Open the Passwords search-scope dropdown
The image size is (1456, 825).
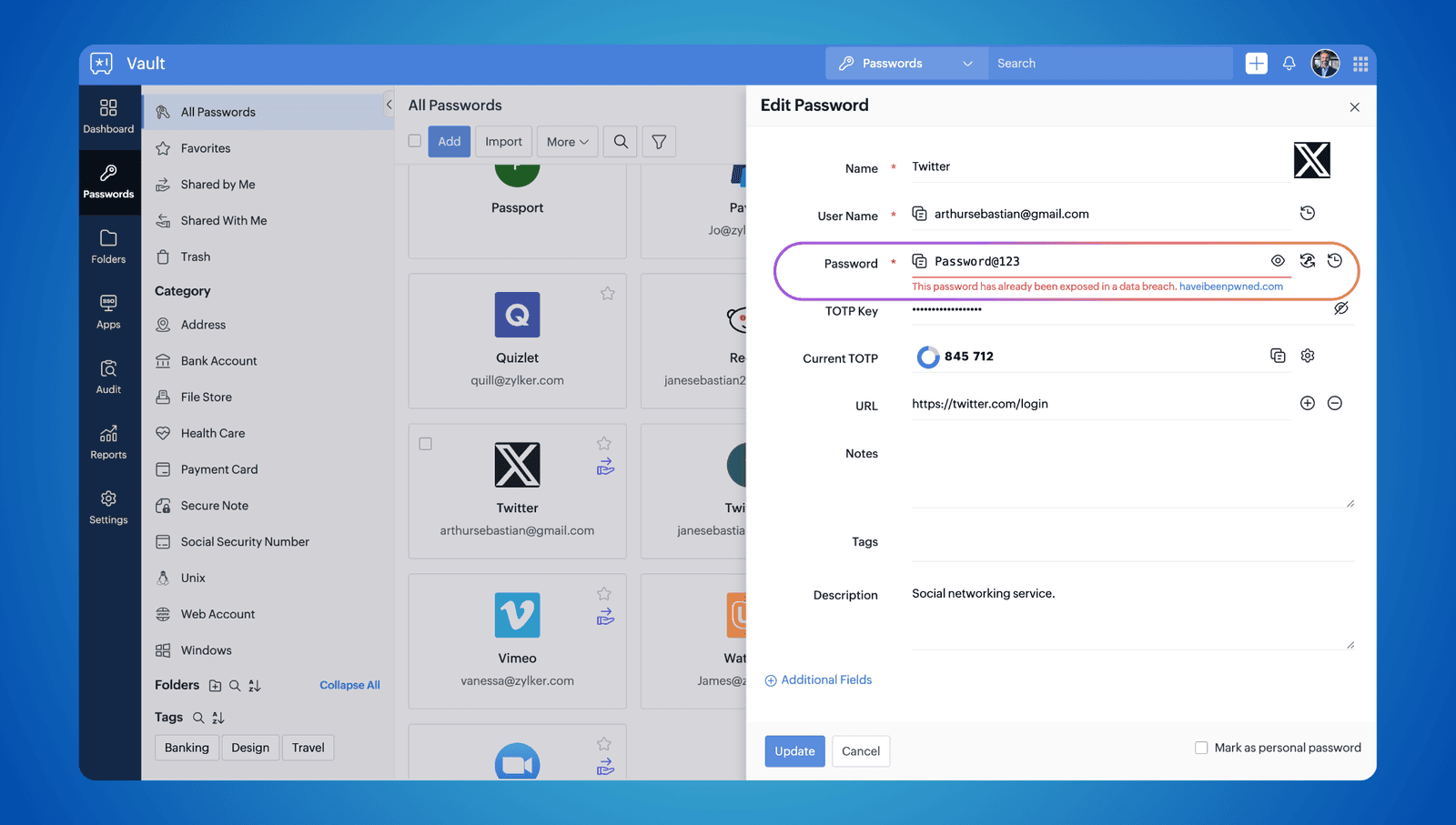point(906,64)
